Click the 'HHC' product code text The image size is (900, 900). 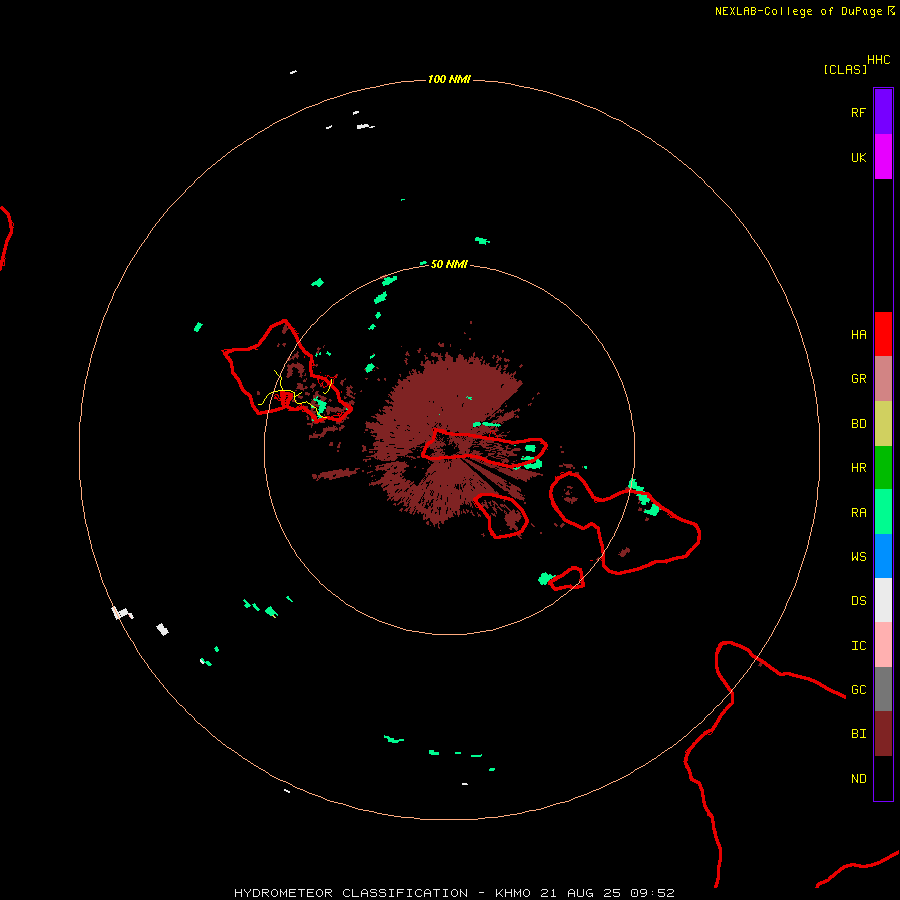tap(879, 60)
